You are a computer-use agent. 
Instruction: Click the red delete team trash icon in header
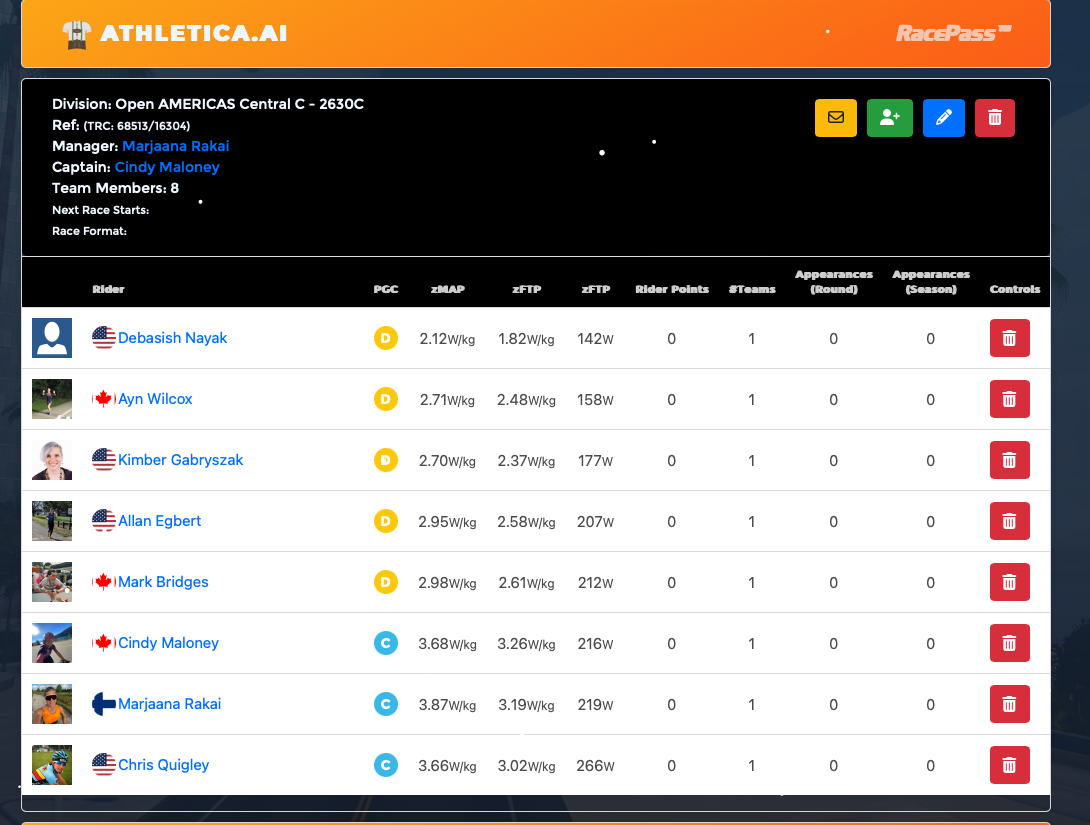995,117
